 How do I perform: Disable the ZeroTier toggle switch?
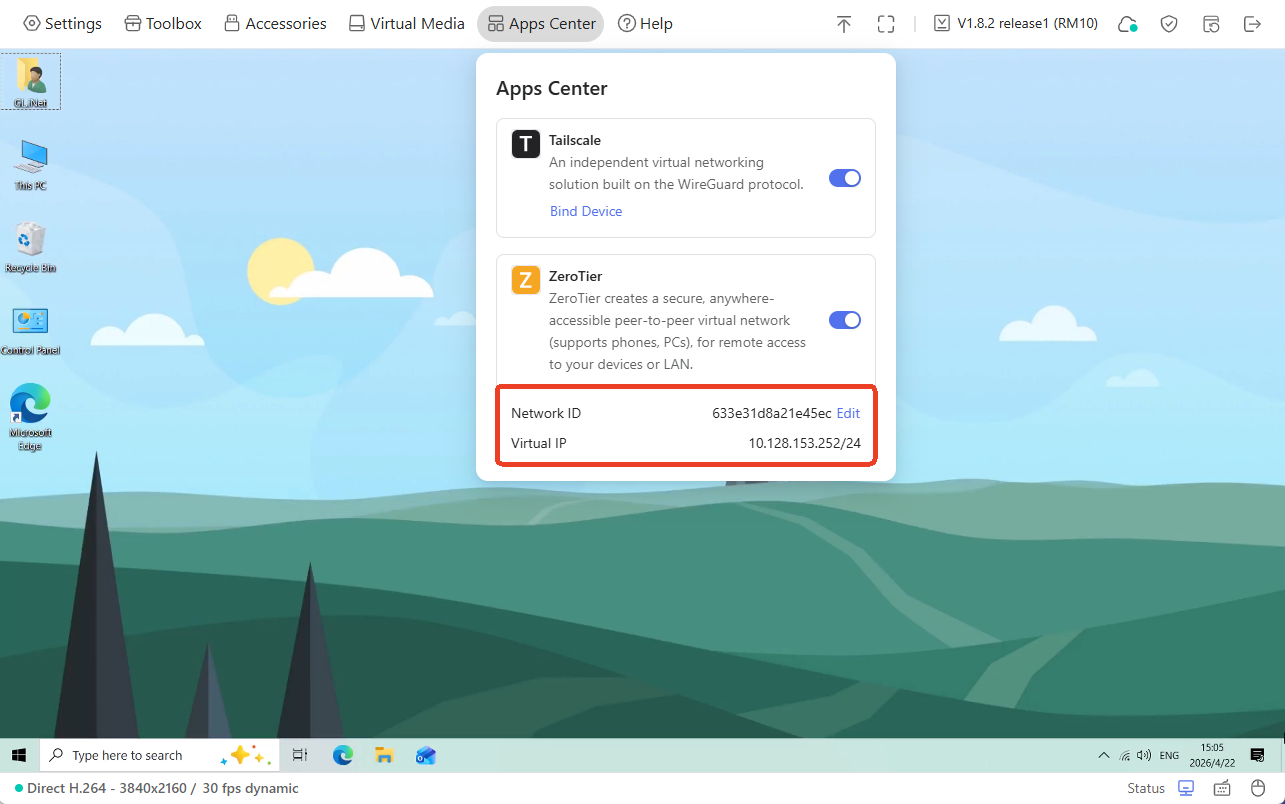[845, 320]
